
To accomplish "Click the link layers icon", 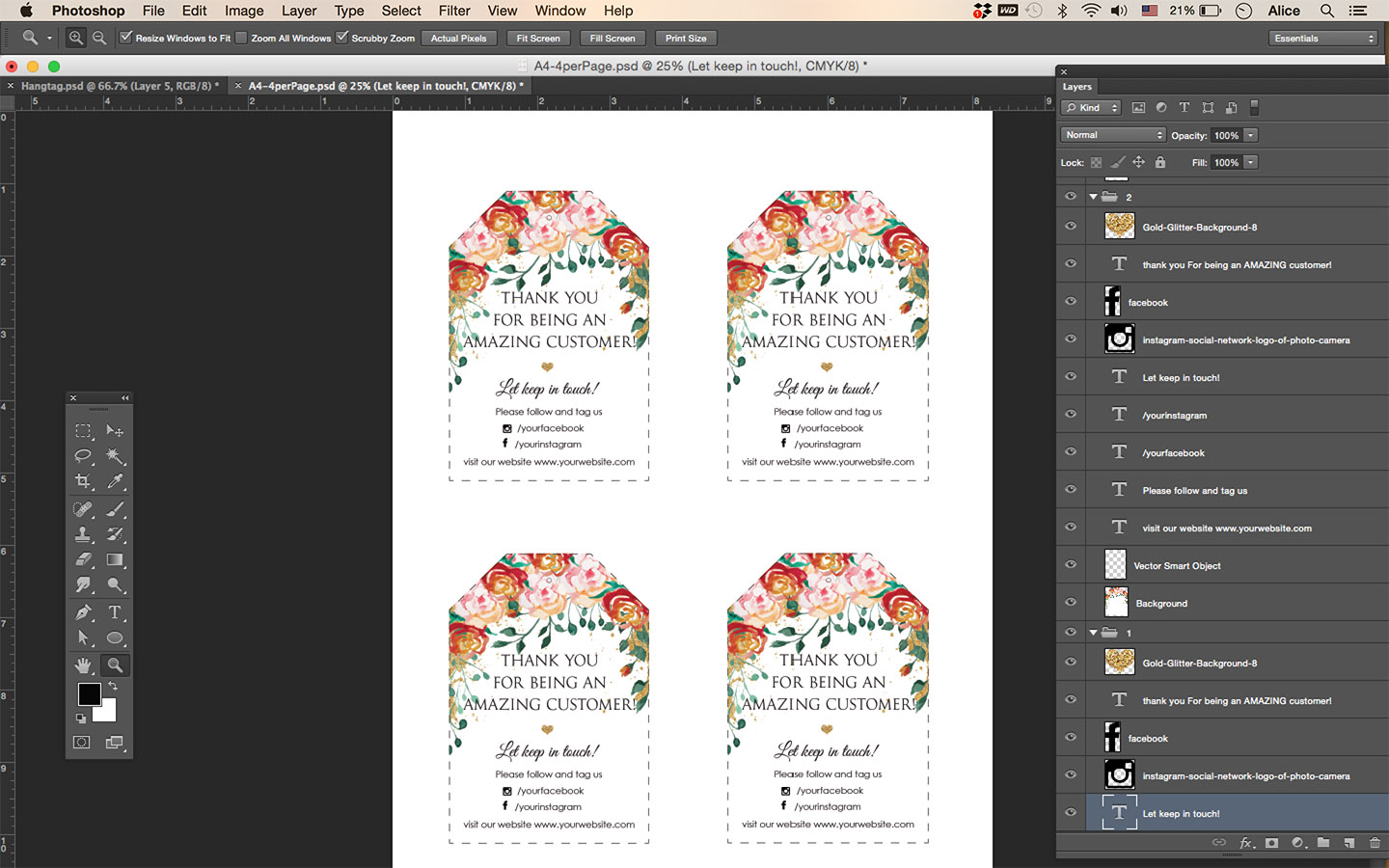I will [1219, 843].
